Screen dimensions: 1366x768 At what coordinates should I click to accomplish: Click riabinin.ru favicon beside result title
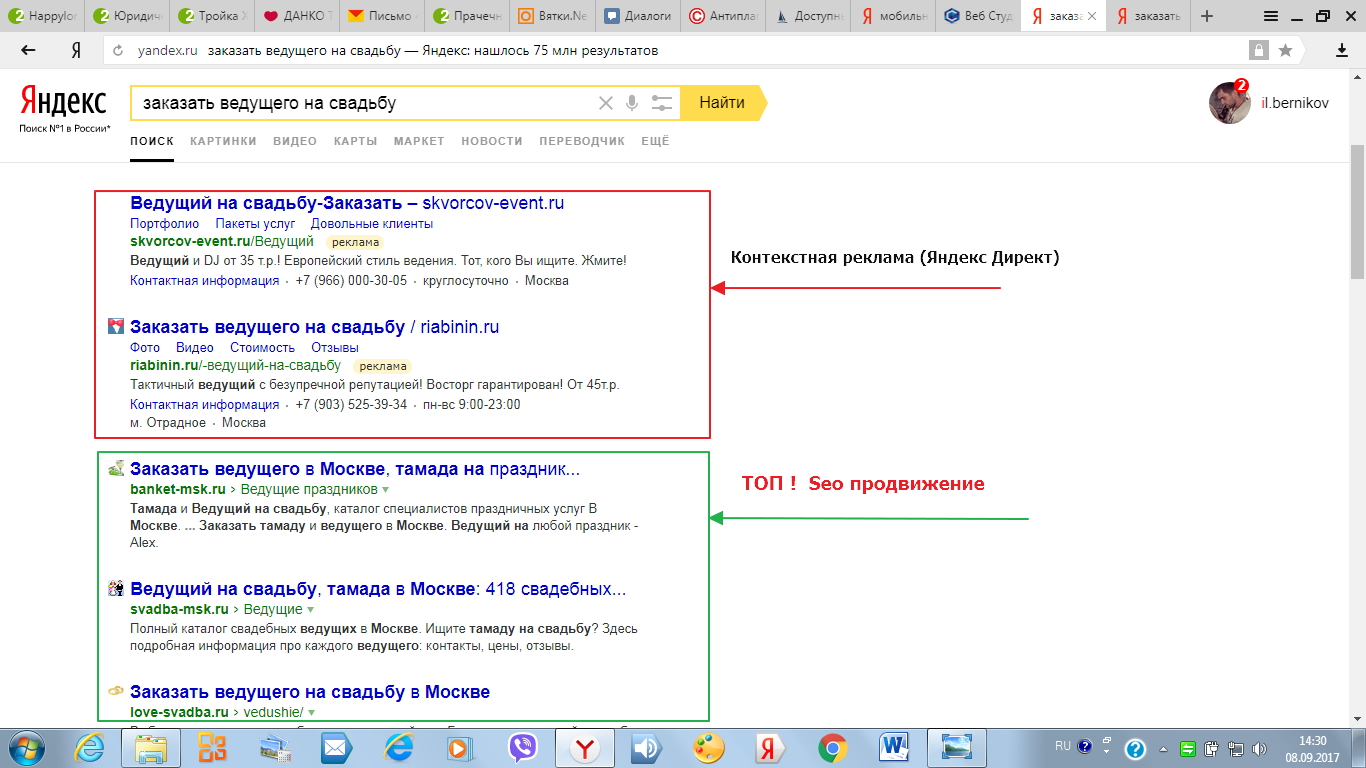[x=116, y=326]
